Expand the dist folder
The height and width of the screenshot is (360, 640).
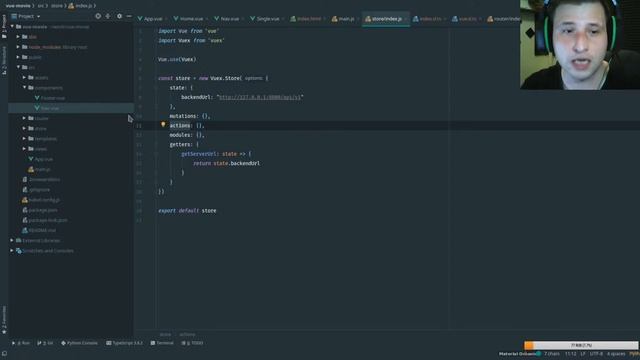pyautogui.click(x=18, y=37)
